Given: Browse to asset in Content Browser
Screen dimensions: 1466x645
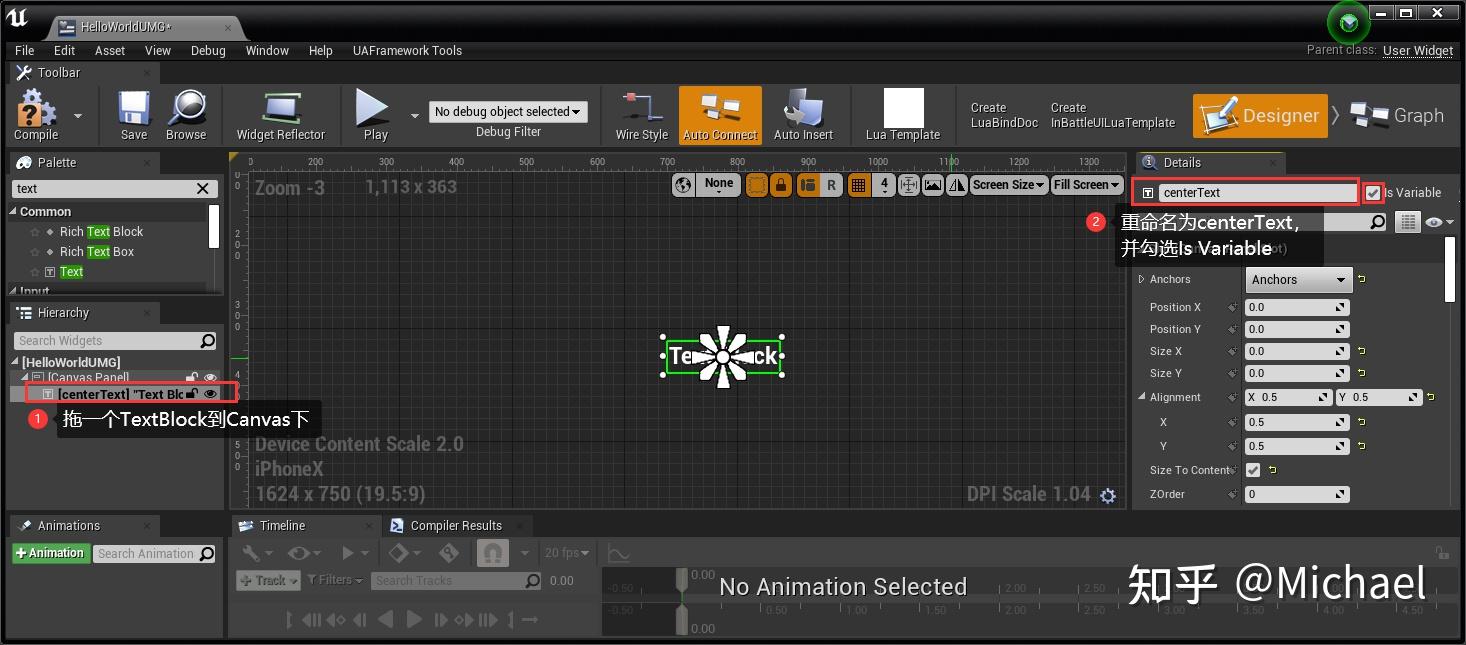Looking at the screenshot, I should [186, 115].
